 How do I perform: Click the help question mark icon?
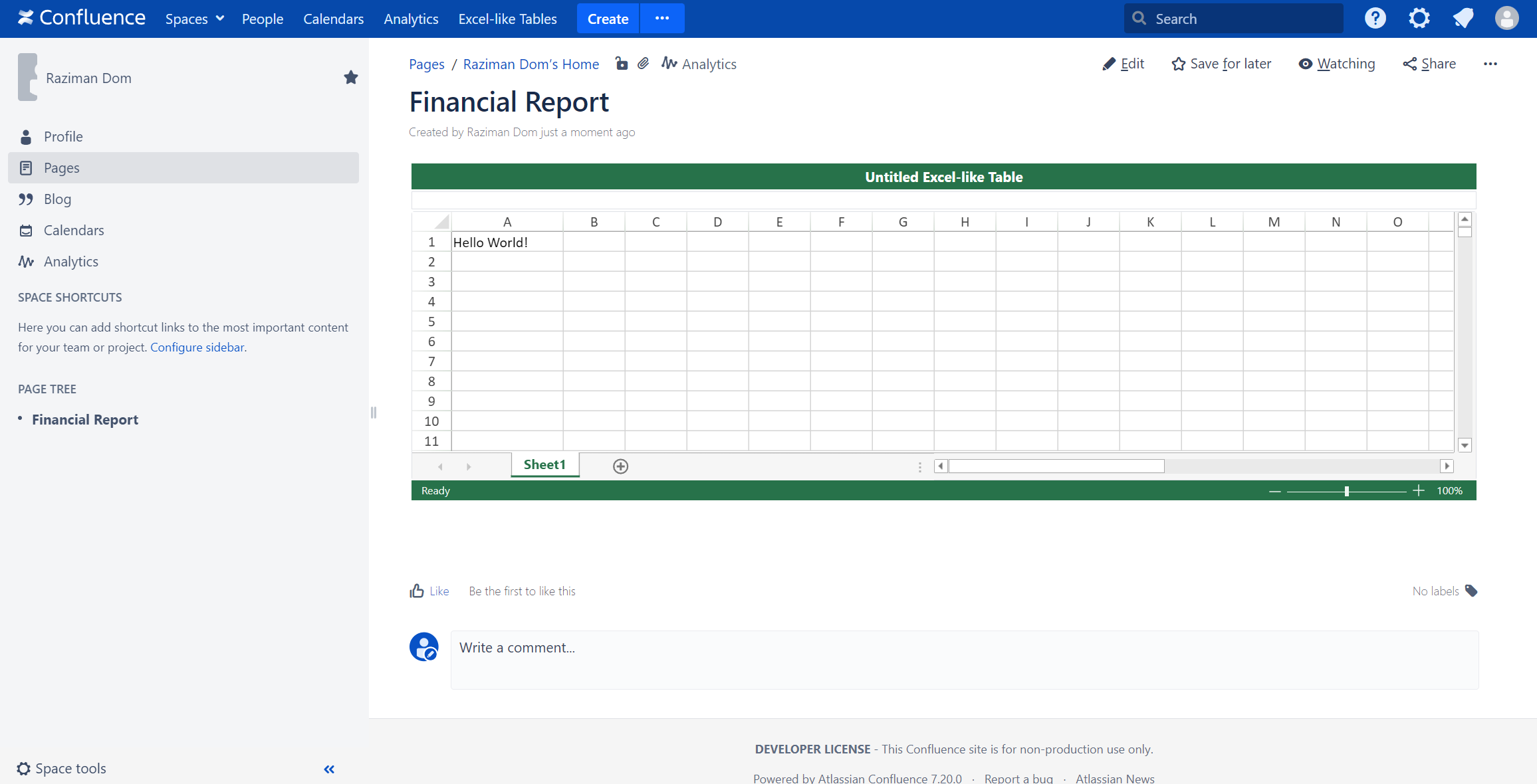click(x=1375, y=19)
